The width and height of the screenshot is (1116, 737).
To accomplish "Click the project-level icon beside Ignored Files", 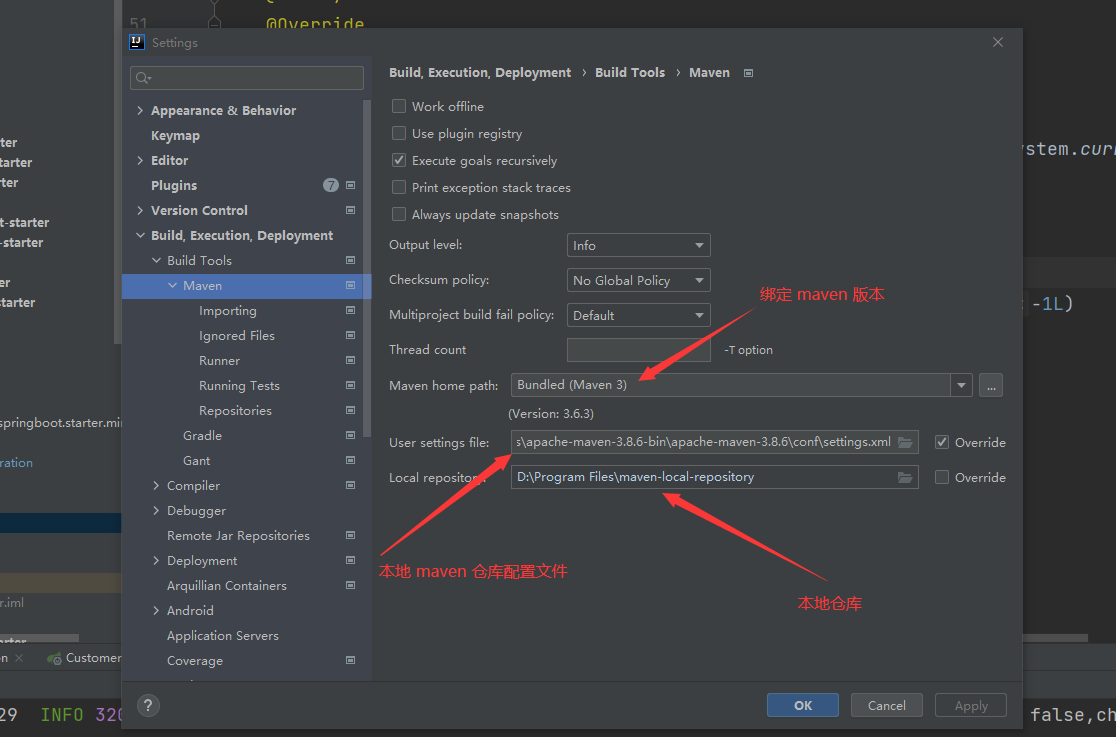I will (x=350, y=335).
